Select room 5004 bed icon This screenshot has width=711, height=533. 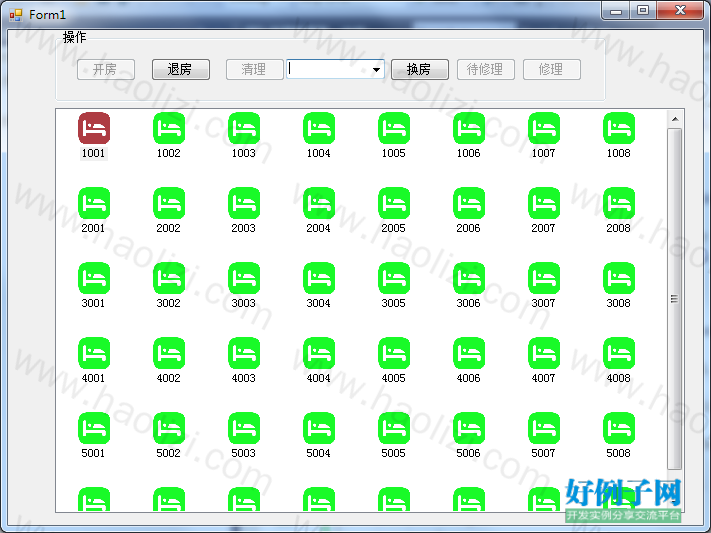[319, 428]
